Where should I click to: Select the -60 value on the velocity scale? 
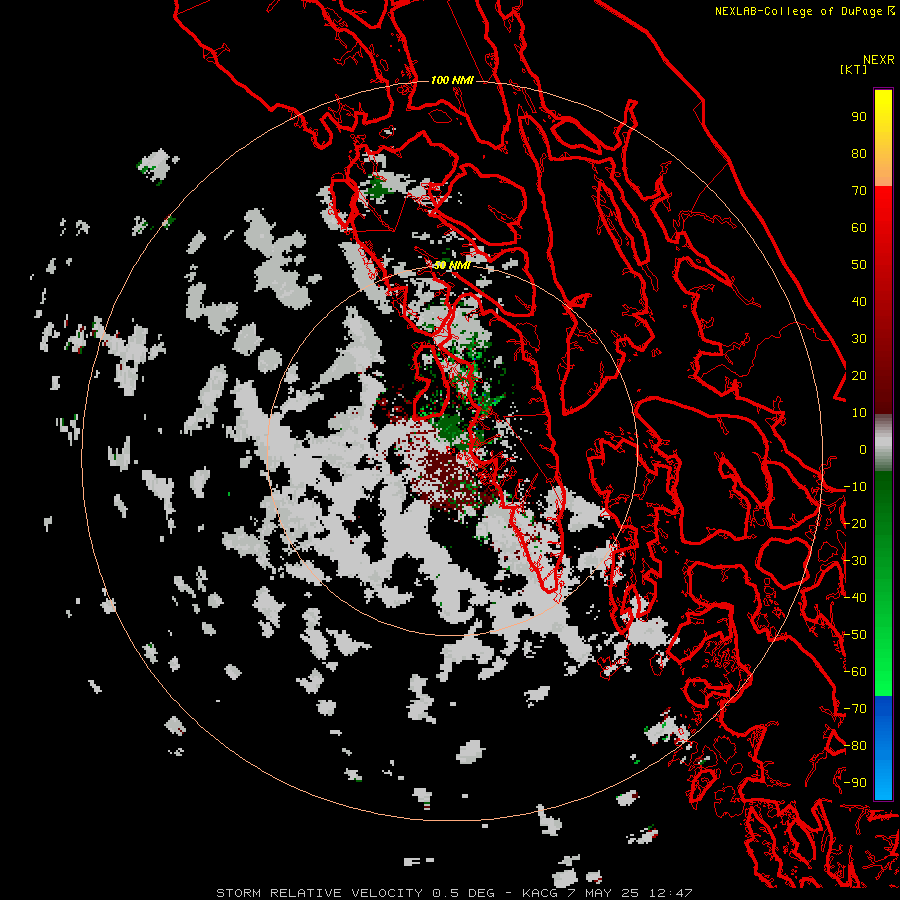855,672
